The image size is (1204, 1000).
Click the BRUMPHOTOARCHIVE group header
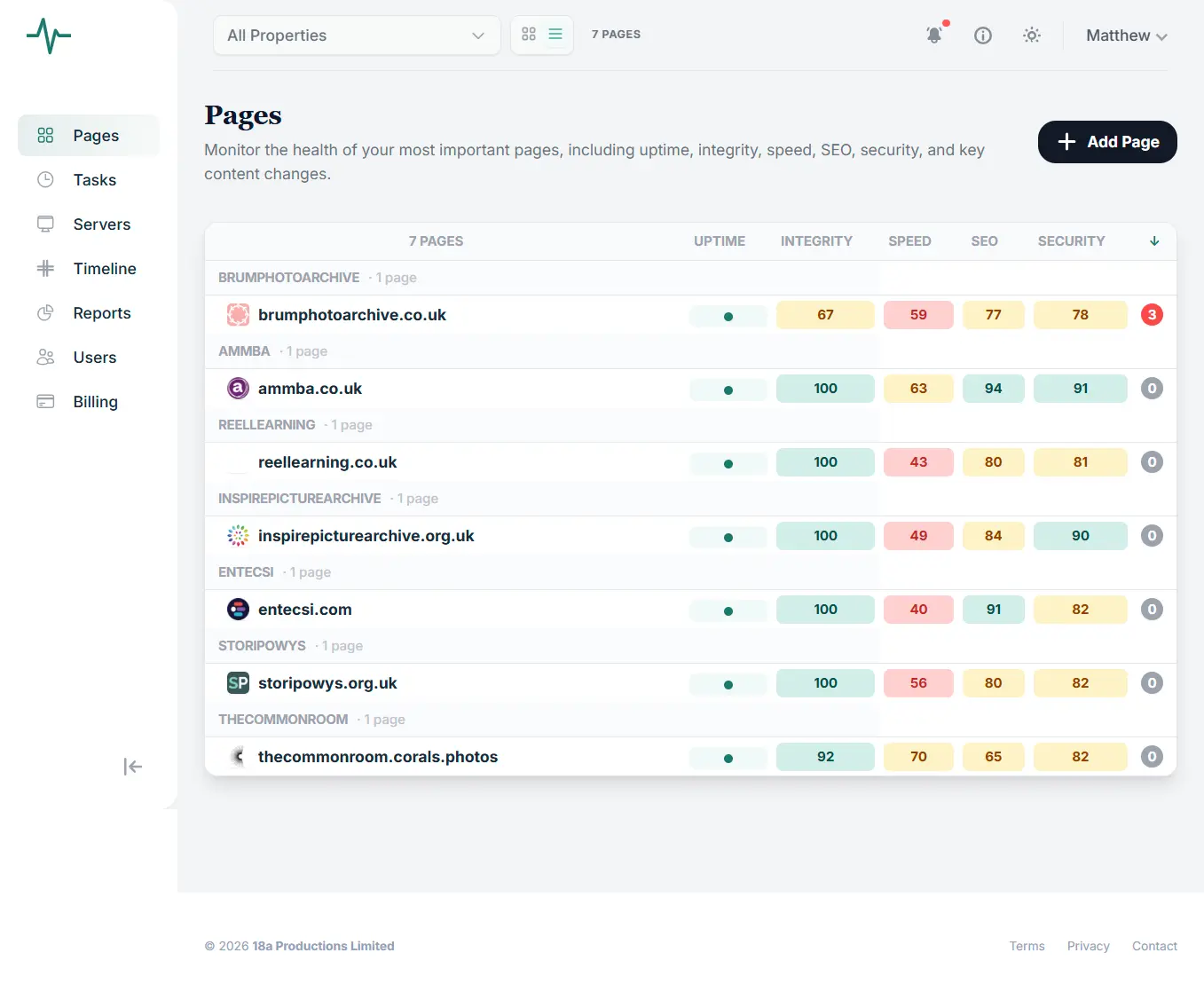coord(690,278)
